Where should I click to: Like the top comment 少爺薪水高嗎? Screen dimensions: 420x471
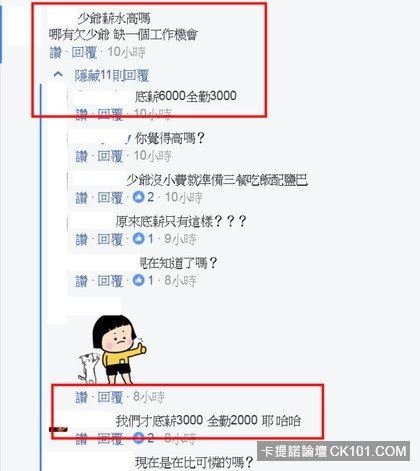pos(55,52)
